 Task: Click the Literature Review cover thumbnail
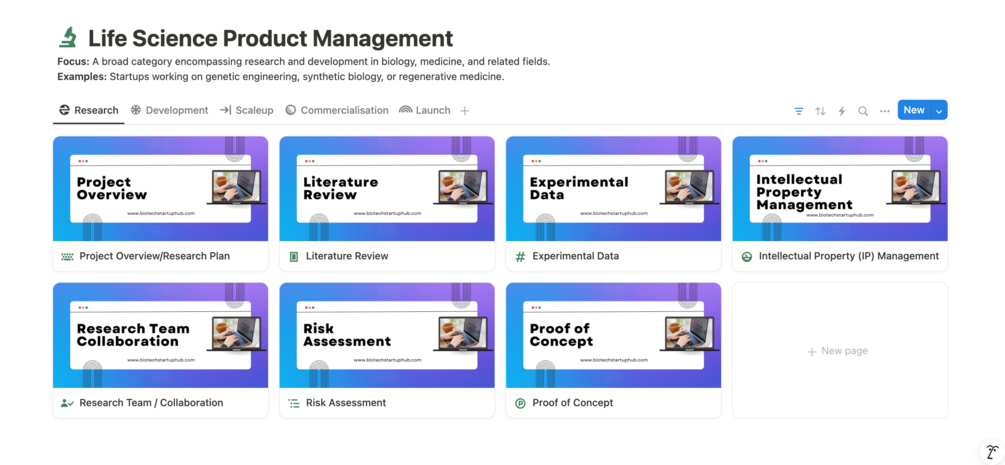point(387,189)
